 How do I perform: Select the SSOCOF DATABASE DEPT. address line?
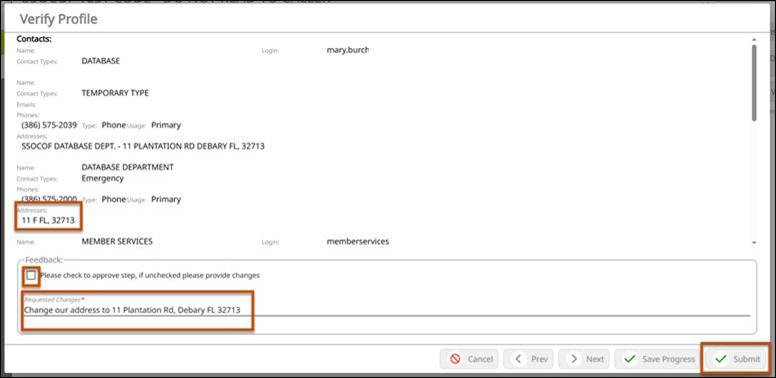point(143,146)
